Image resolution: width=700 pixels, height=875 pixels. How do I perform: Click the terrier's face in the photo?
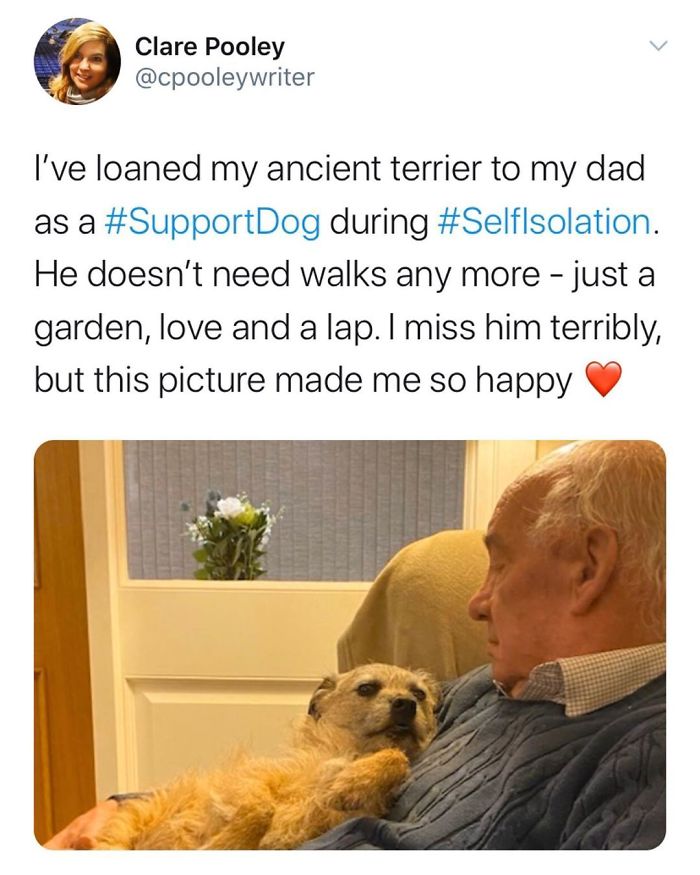379,702
